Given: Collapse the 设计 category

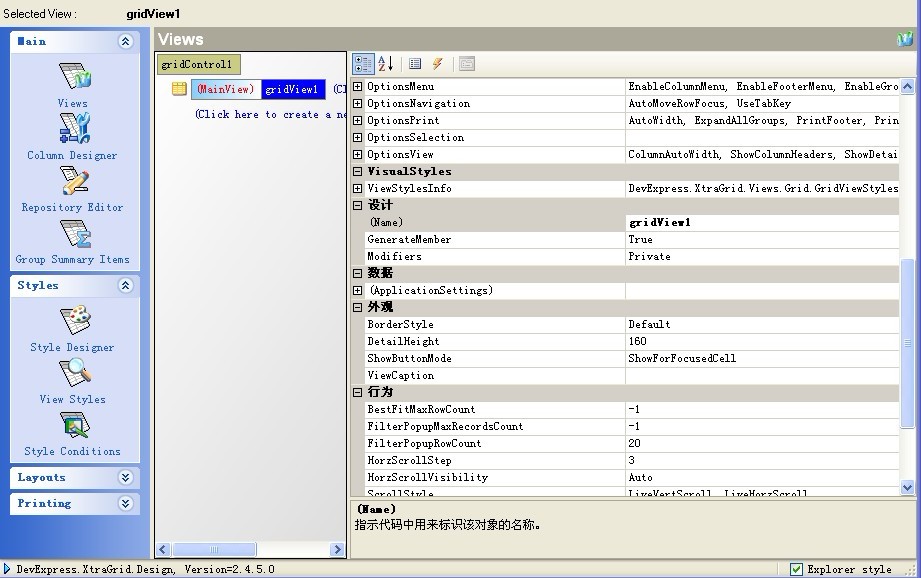Looking at the screenshot, I should pos(357,206).
